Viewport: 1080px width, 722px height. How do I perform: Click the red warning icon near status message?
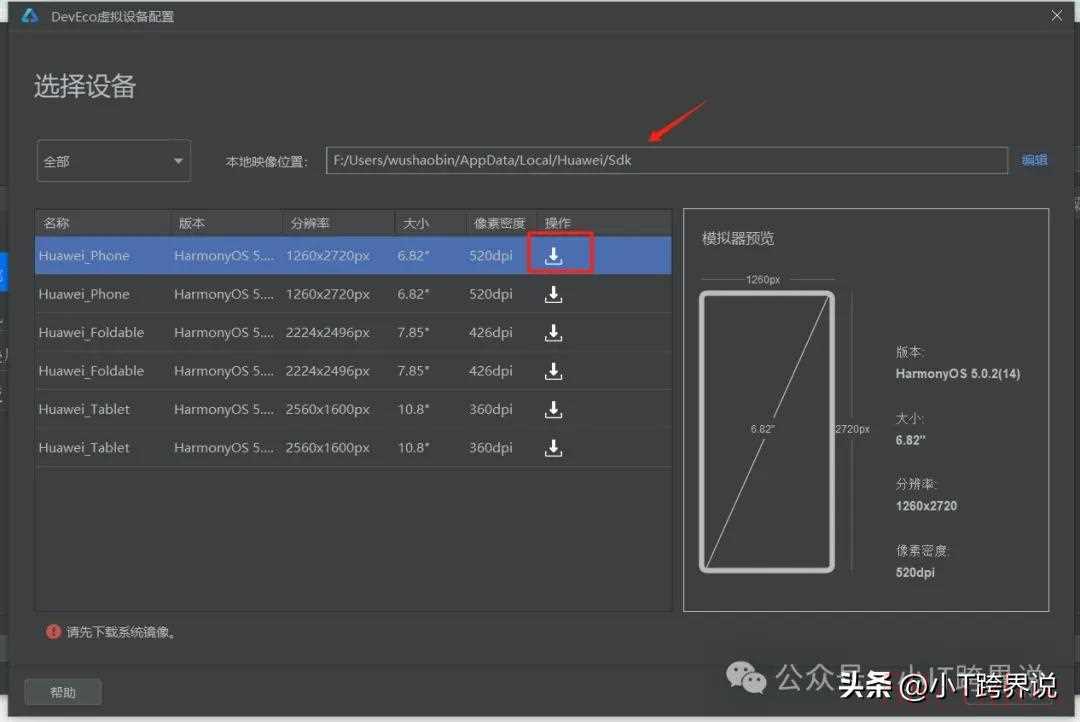pos(53,632)
